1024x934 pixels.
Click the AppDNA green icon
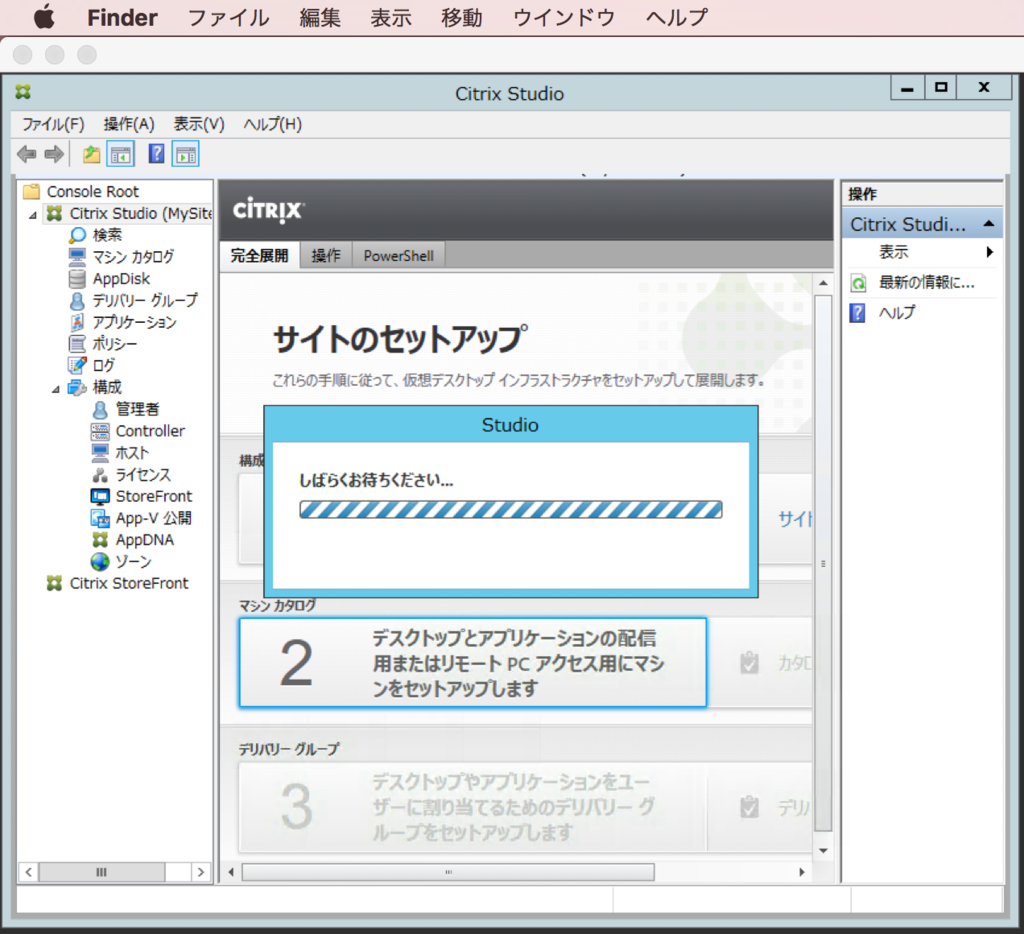(x=100, y=540)
